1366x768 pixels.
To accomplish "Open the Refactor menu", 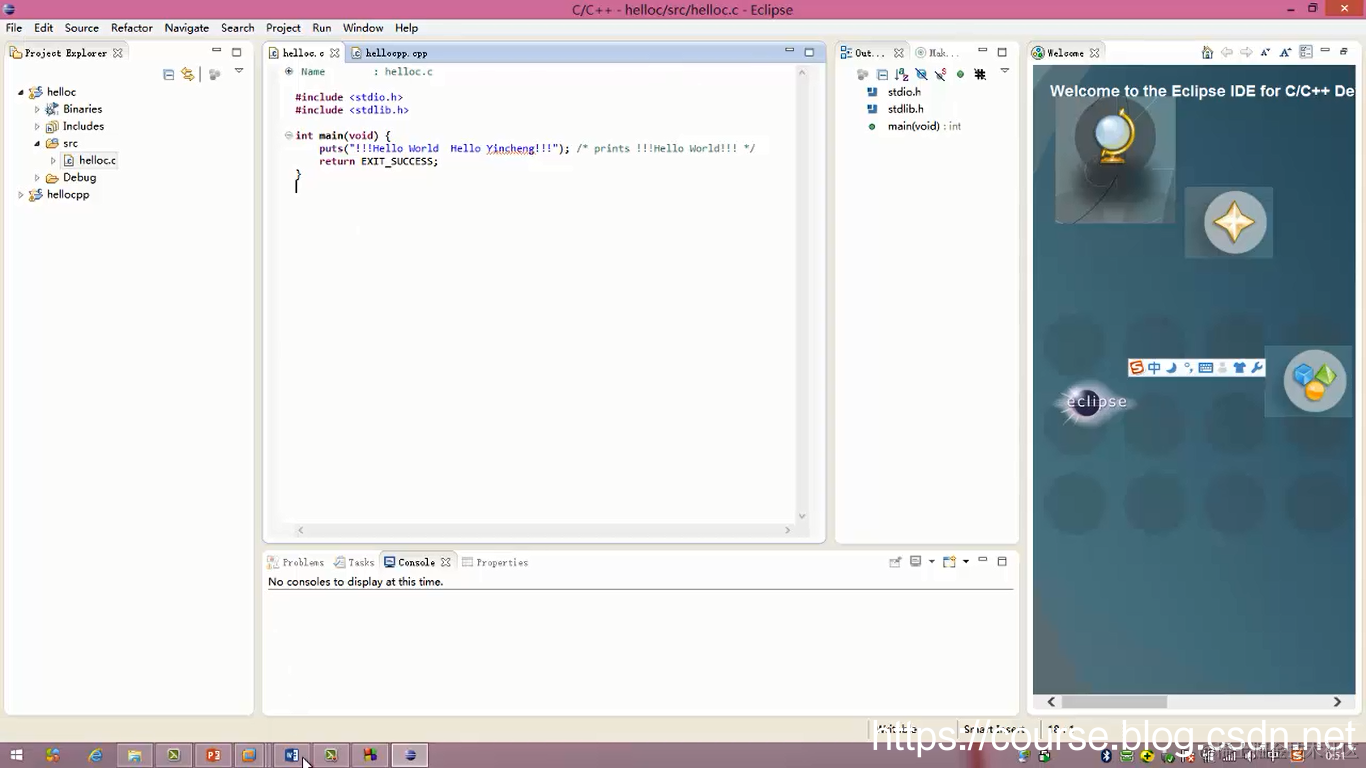I will pos(132,28).
